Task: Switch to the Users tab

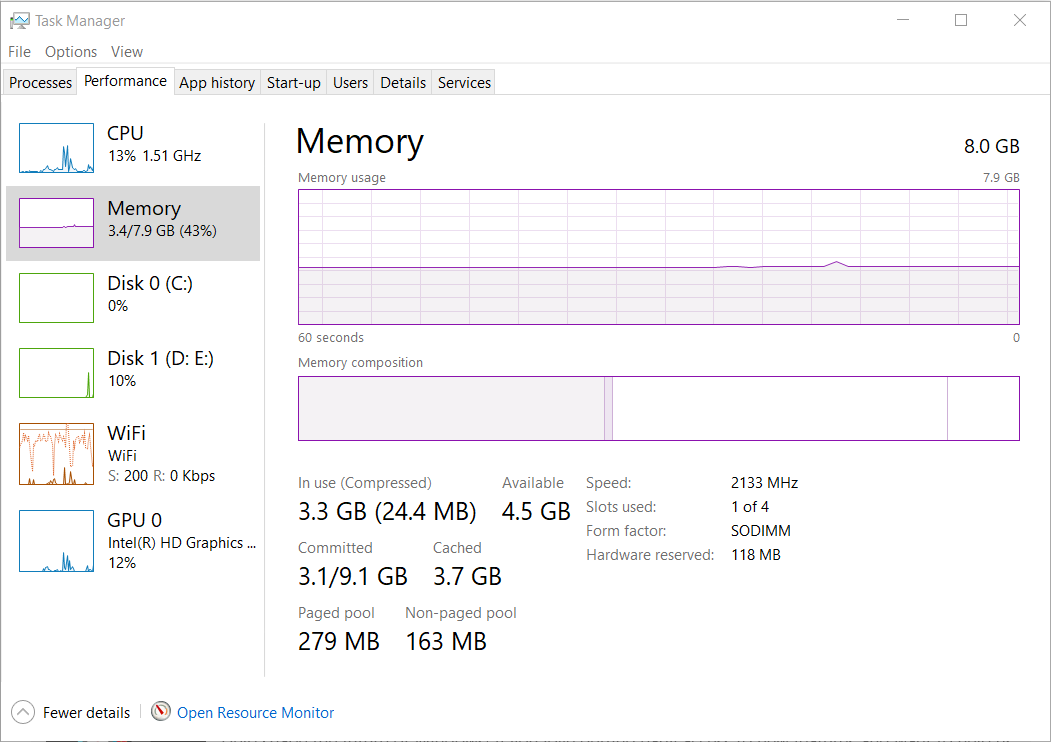Action: point(350,82)
